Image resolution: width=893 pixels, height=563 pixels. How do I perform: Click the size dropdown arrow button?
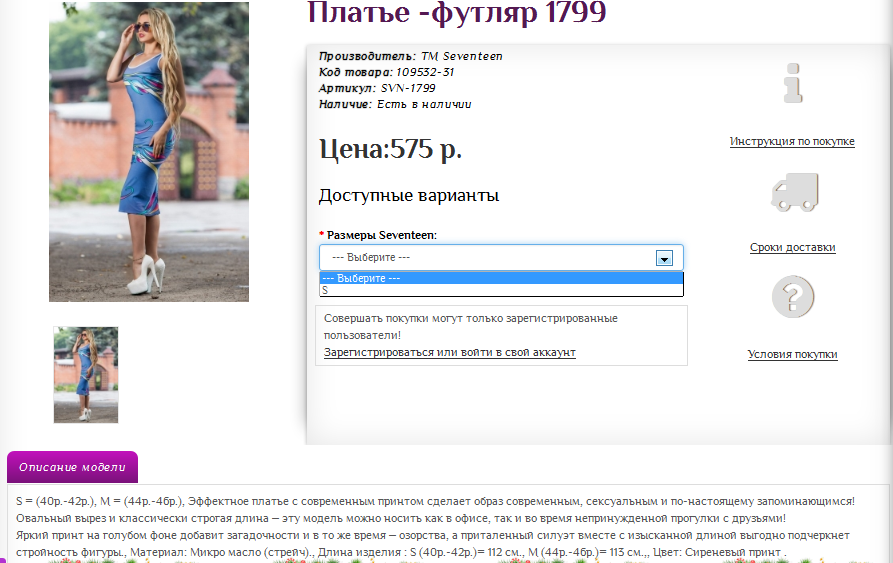coord(664,258)
